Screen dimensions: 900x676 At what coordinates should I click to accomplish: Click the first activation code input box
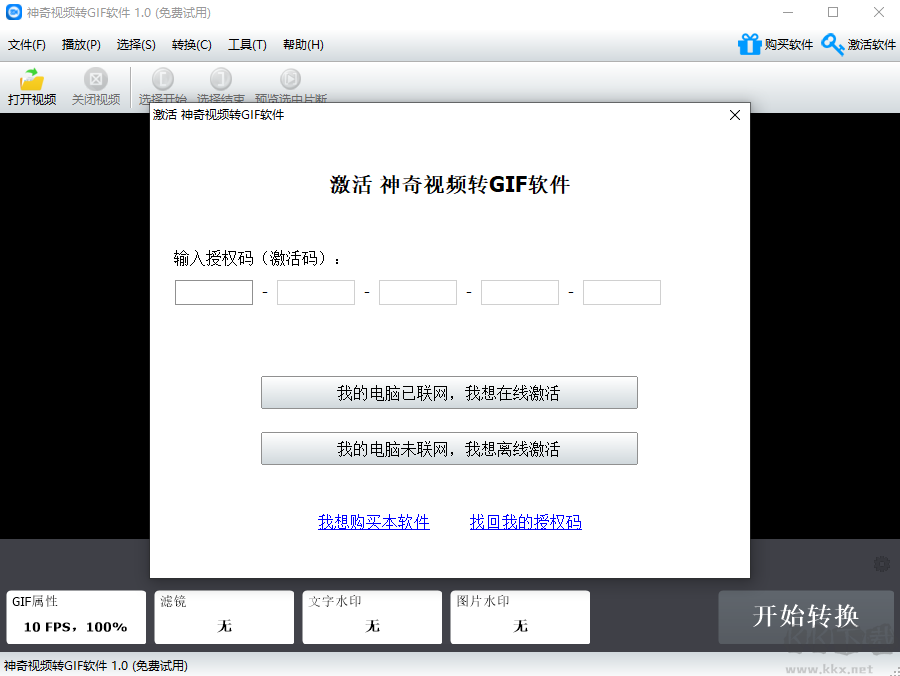point(213,292)
